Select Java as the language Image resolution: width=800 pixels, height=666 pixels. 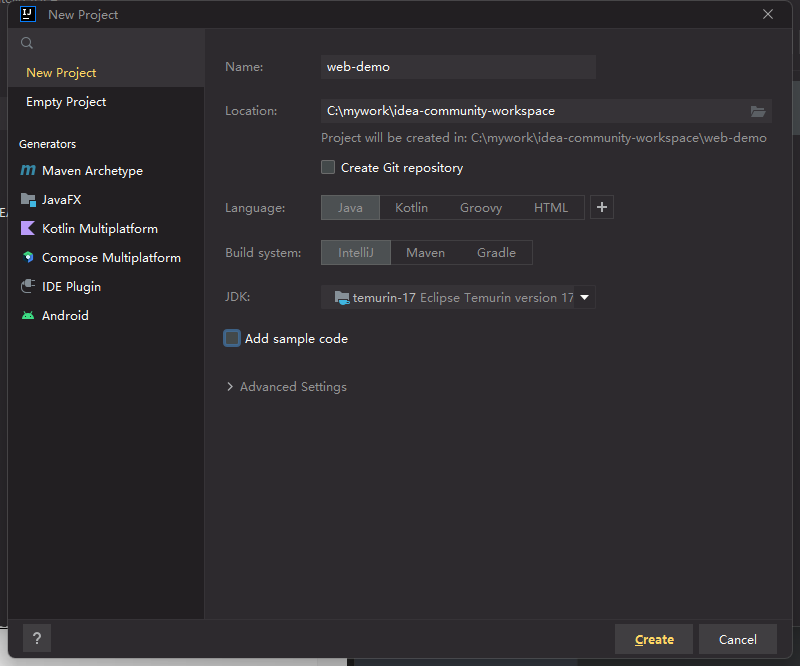click(350, 208)
